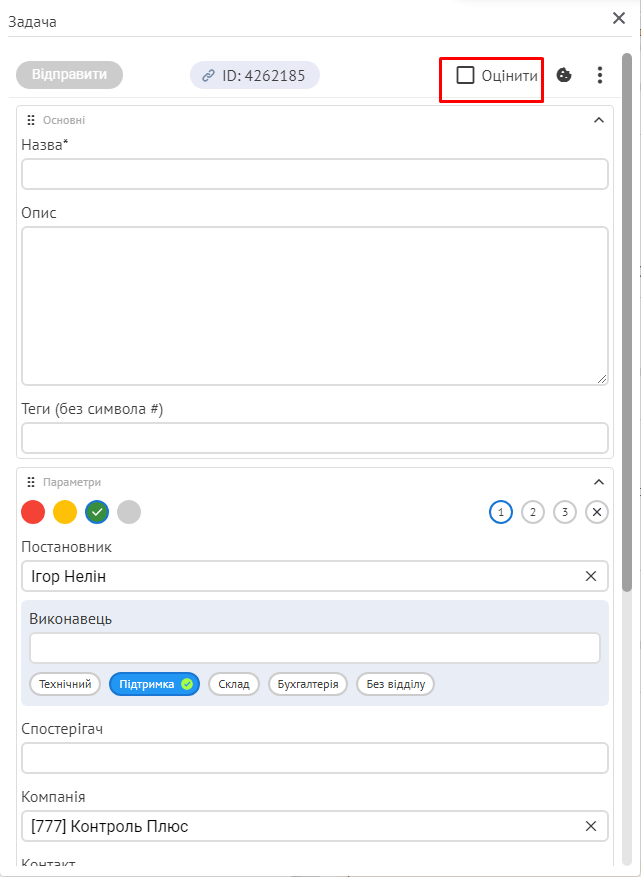Collapse the Параметри section chevron
The width and height of the screenshot is (641, 877).
[x=598, y=482]
